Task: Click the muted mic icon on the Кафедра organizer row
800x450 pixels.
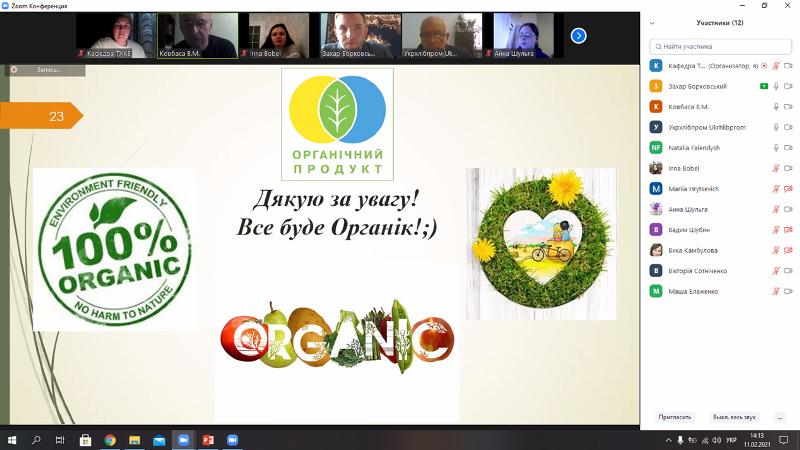Action: tap(776, 66)
